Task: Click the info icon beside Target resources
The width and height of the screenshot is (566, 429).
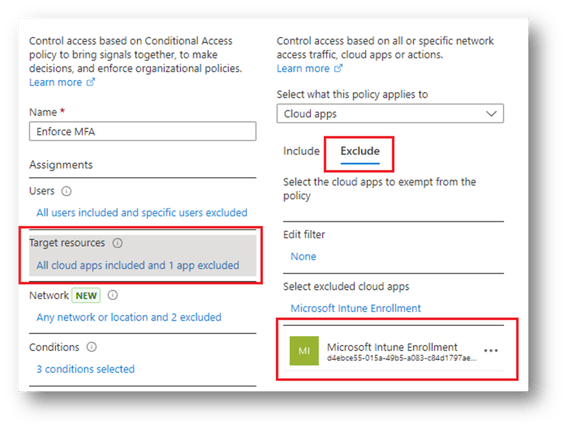Action: point(117,243)
